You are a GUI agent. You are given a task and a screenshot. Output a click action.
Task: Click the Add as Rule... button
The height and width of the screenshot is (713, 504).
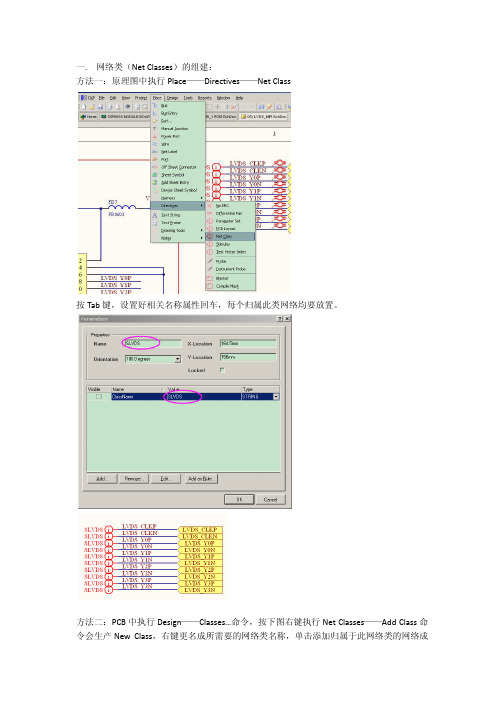click(x=201, y=479)
